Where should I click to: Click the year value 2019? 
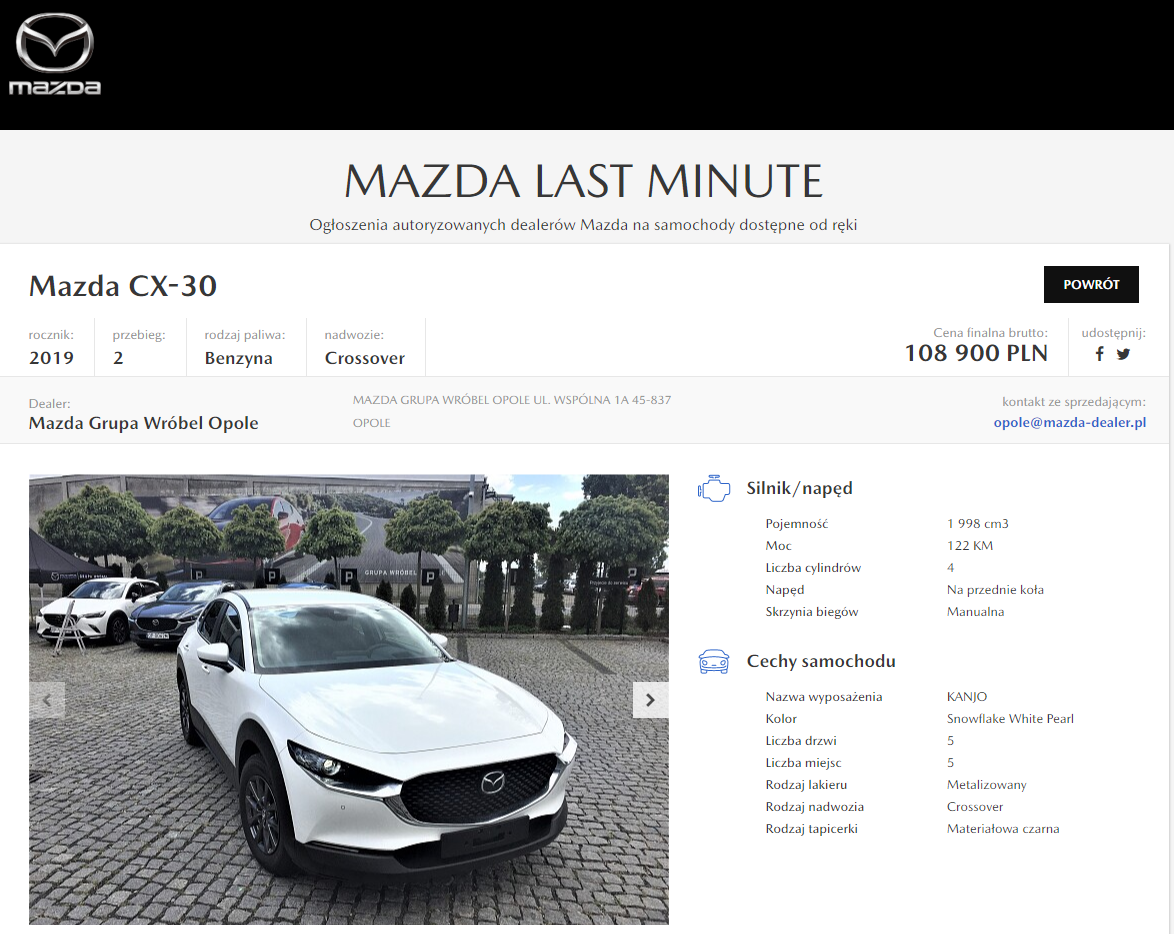point(51,358)
